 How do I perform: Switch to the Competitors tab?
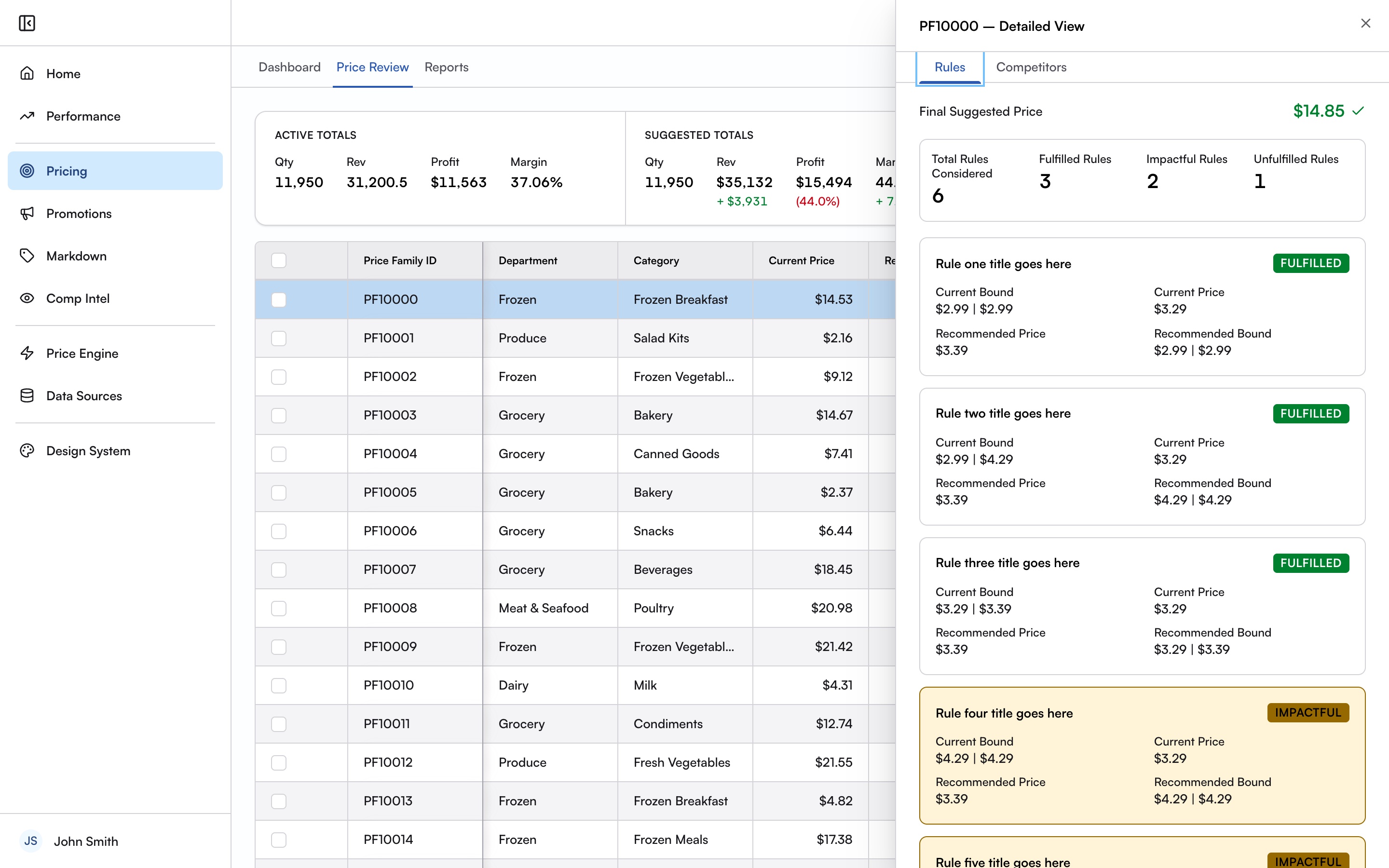pos(1032,67)
